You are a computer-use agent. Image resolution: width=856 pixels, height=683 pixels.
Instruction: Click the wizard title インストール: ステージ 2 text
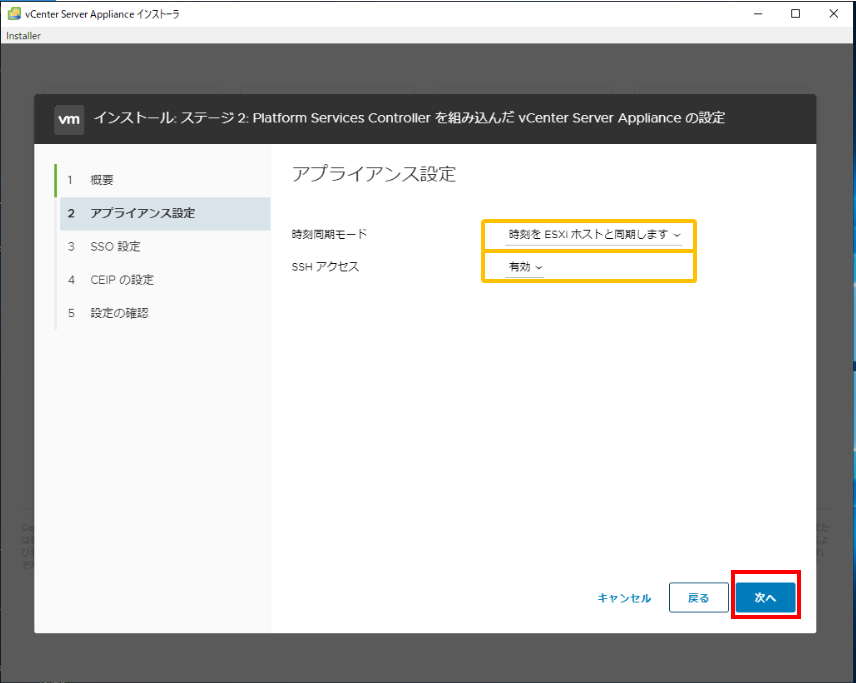coord(409,118)
